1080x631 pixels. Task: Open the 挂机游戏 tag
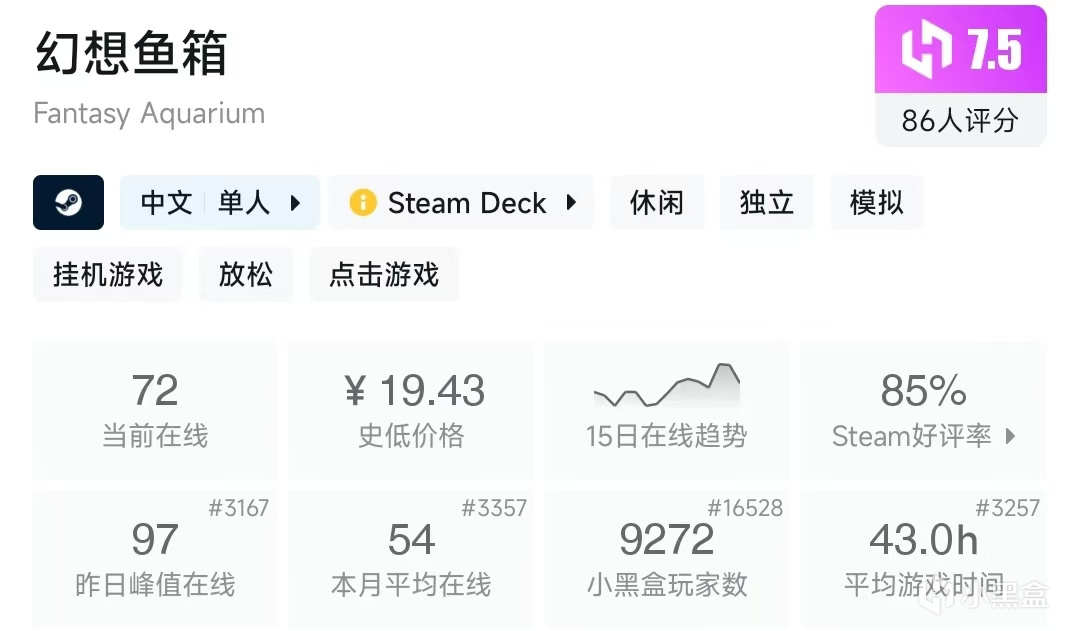(x=108, y=275)
